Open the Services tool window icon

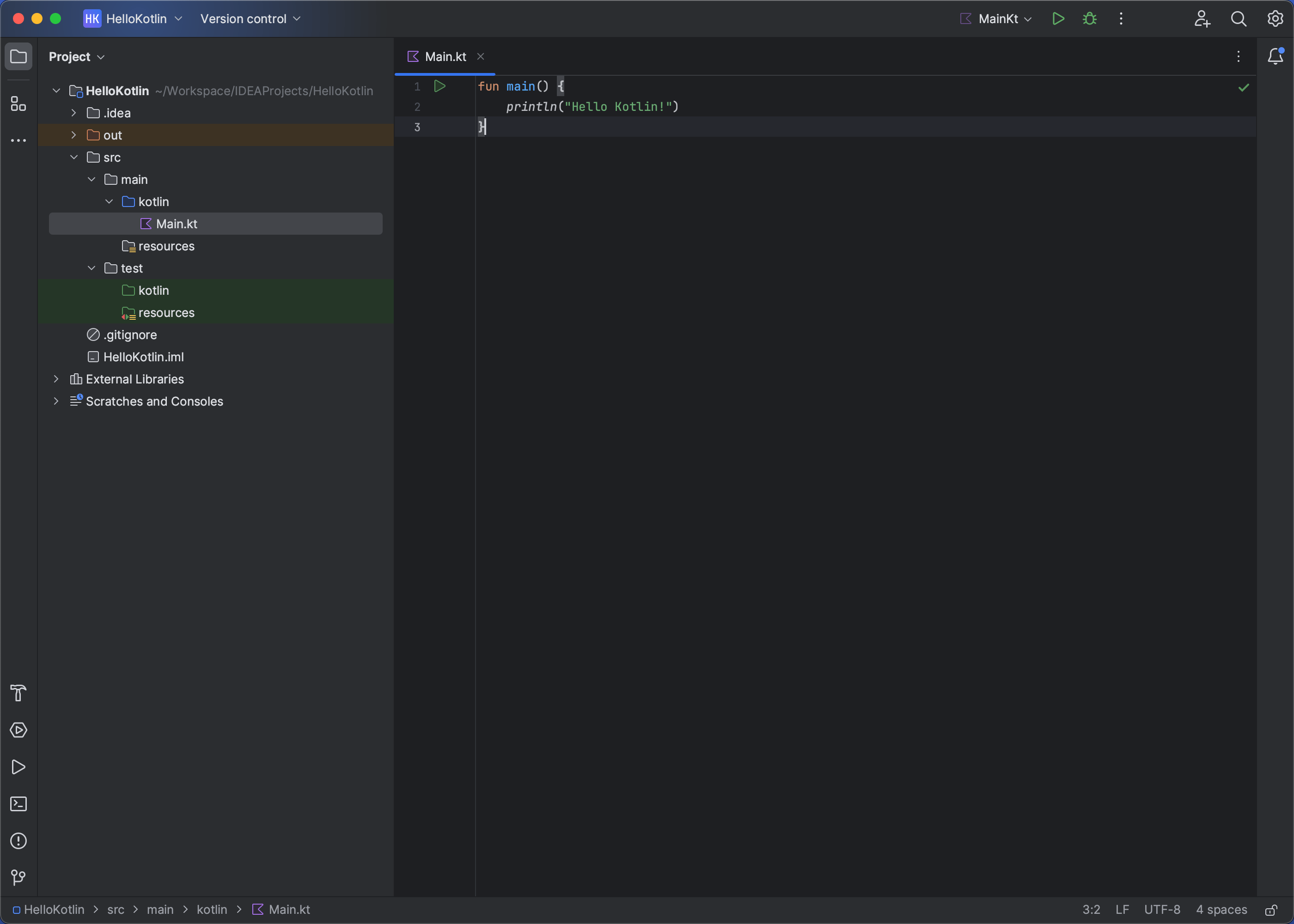(x=18, y=730)
